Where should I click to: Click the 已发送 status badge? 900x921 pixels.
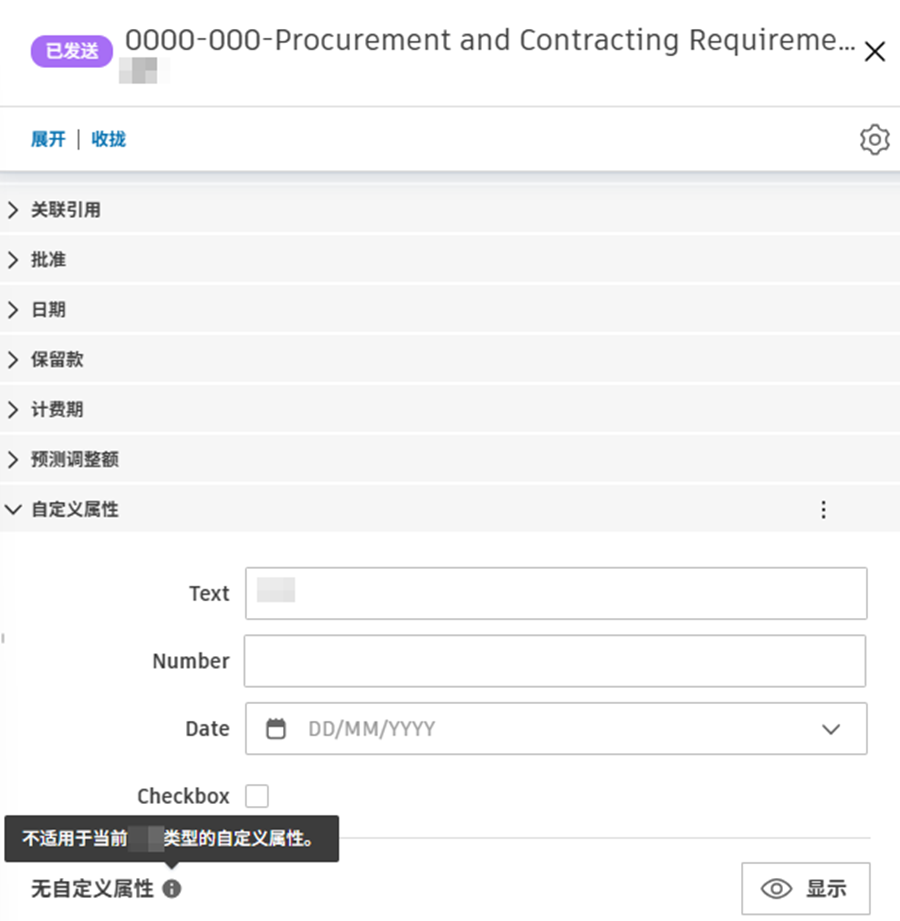point(70,48)
